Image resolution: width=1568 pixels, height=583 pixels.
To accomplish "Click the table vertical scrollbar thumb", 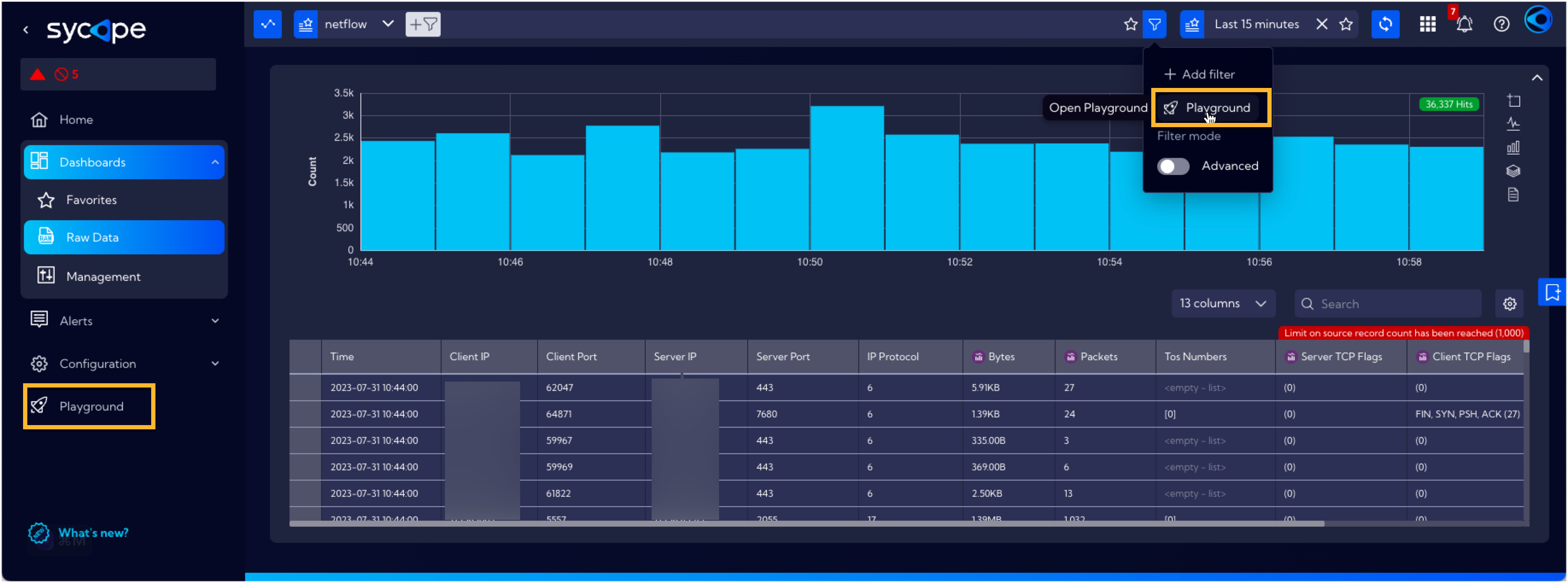I will tap(1525, 347).
